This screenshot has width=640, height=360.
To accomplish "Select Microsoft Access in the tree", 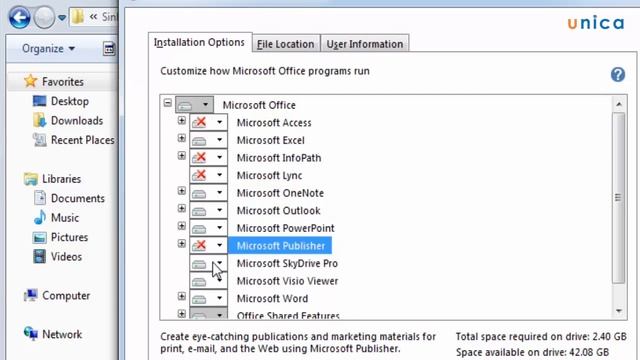I will coord(274,123).
